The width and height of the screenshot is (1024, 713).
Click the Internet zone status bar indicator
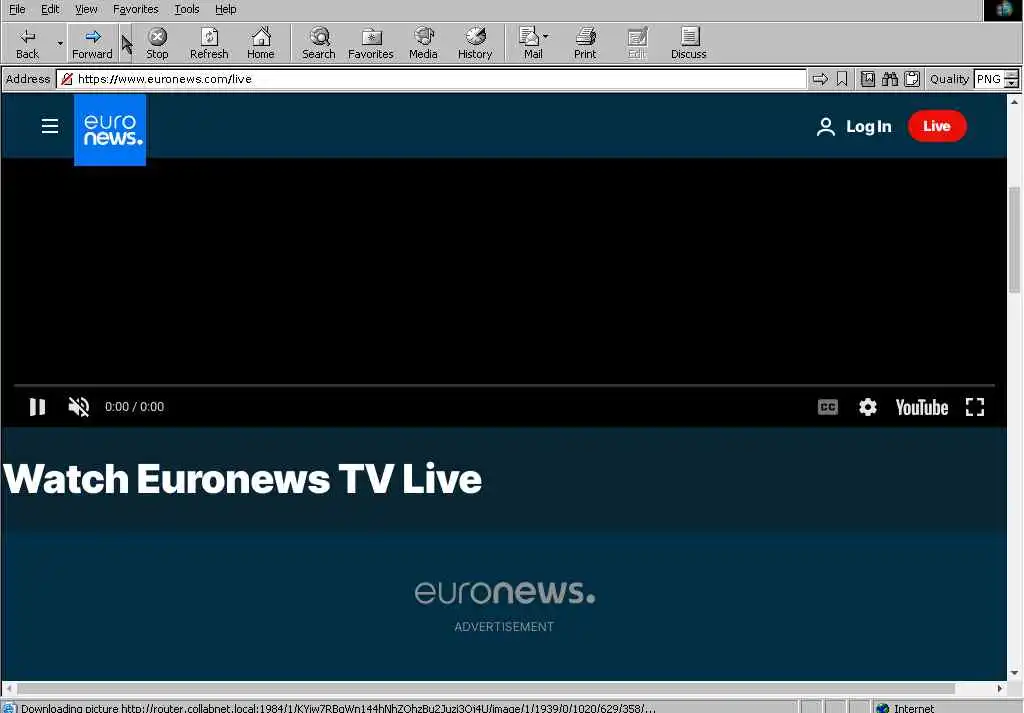pyautogui.click(x=905, y=708)
